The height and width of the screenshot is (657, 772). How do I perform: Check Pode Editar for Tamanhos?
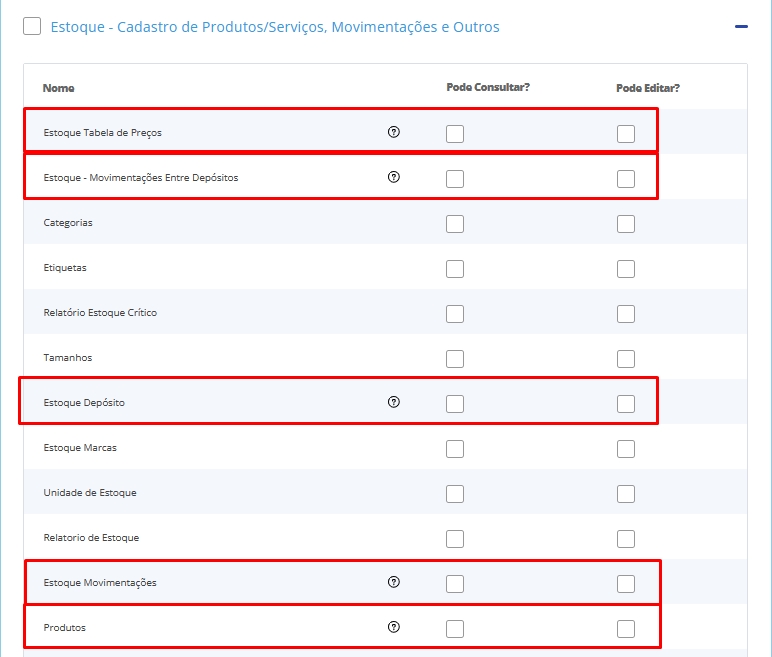click(626, 359)
